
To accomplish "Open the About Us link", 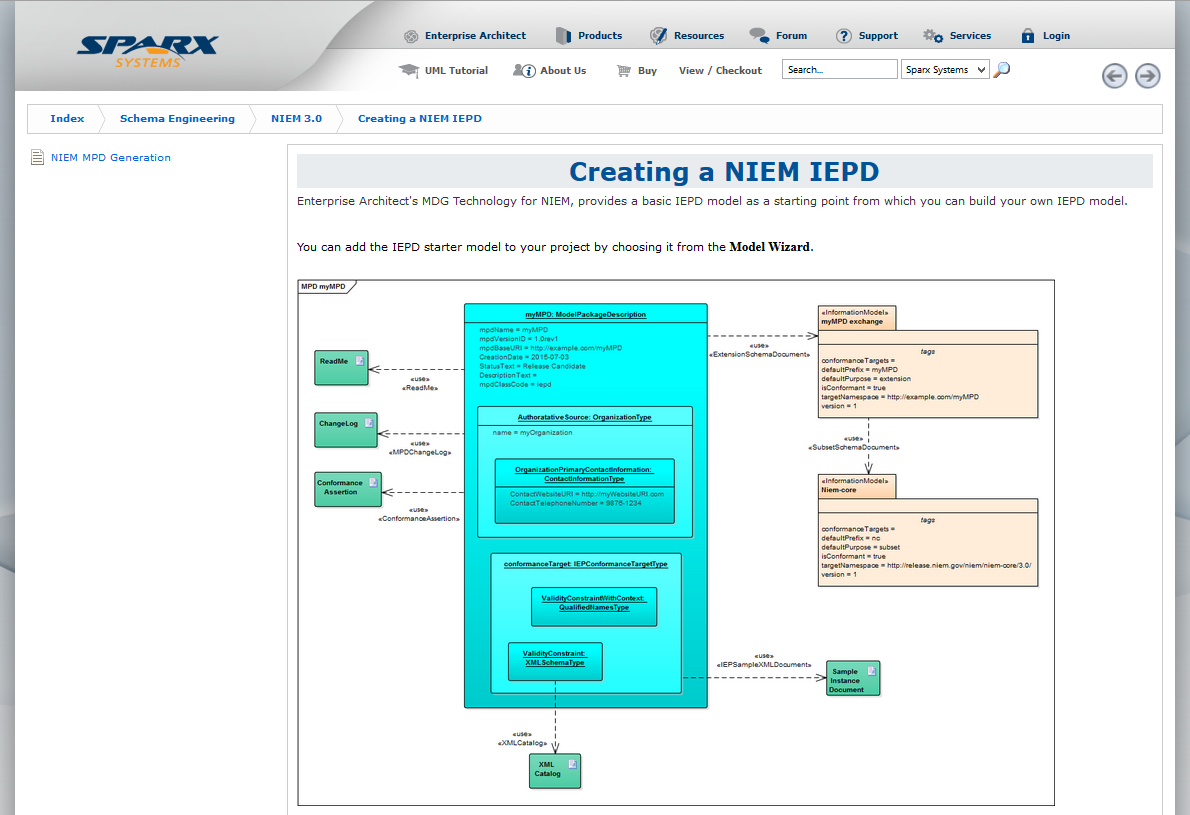I will 563,71.
